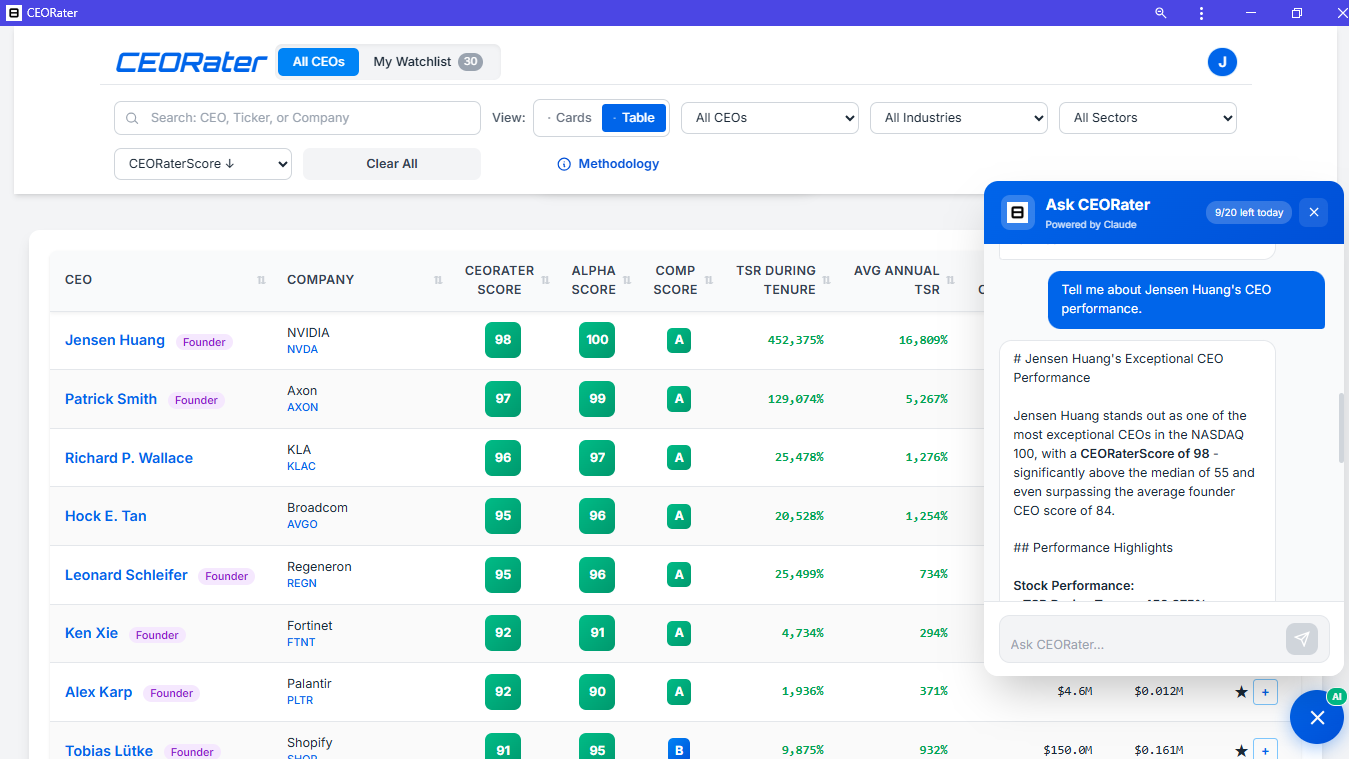Click the Methodology info icon
This screenshot has height=759, width=1349.
tap(564, 164)
